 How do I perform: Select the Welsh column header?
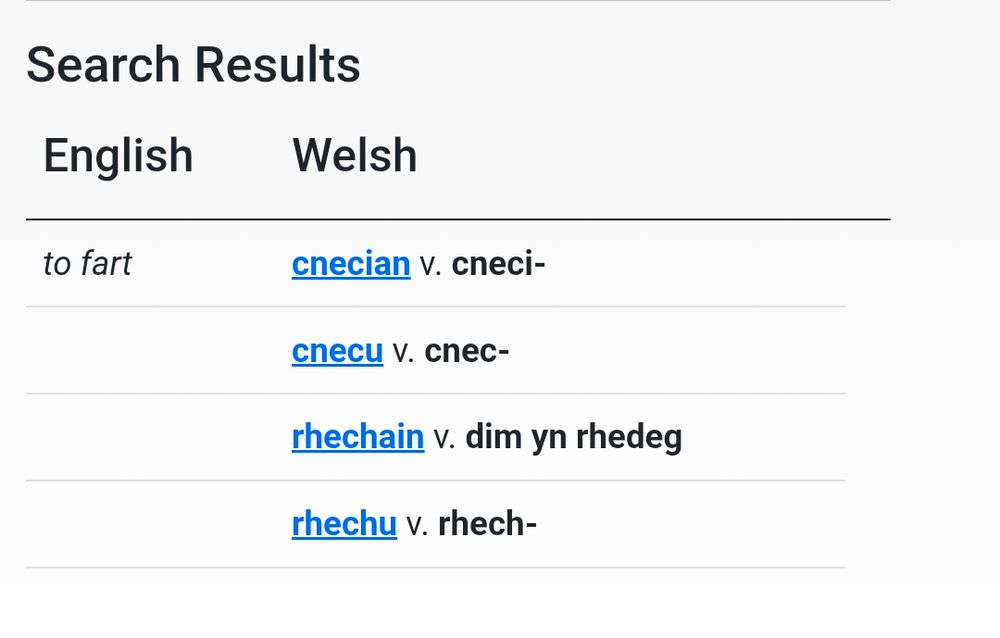354,156
